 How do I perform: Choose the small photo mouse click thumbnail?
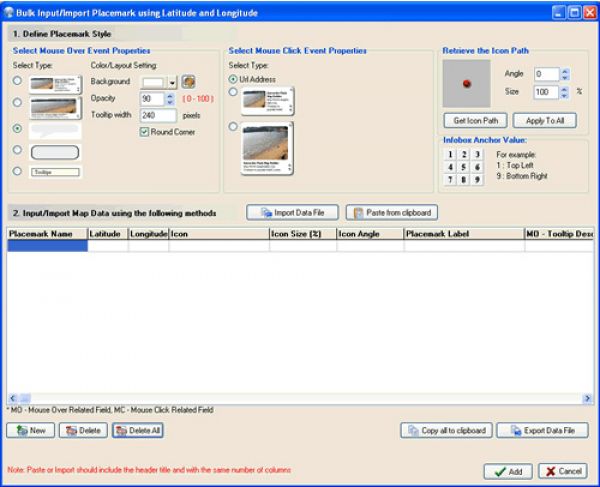pyautogui.click(x=267, y=101)
